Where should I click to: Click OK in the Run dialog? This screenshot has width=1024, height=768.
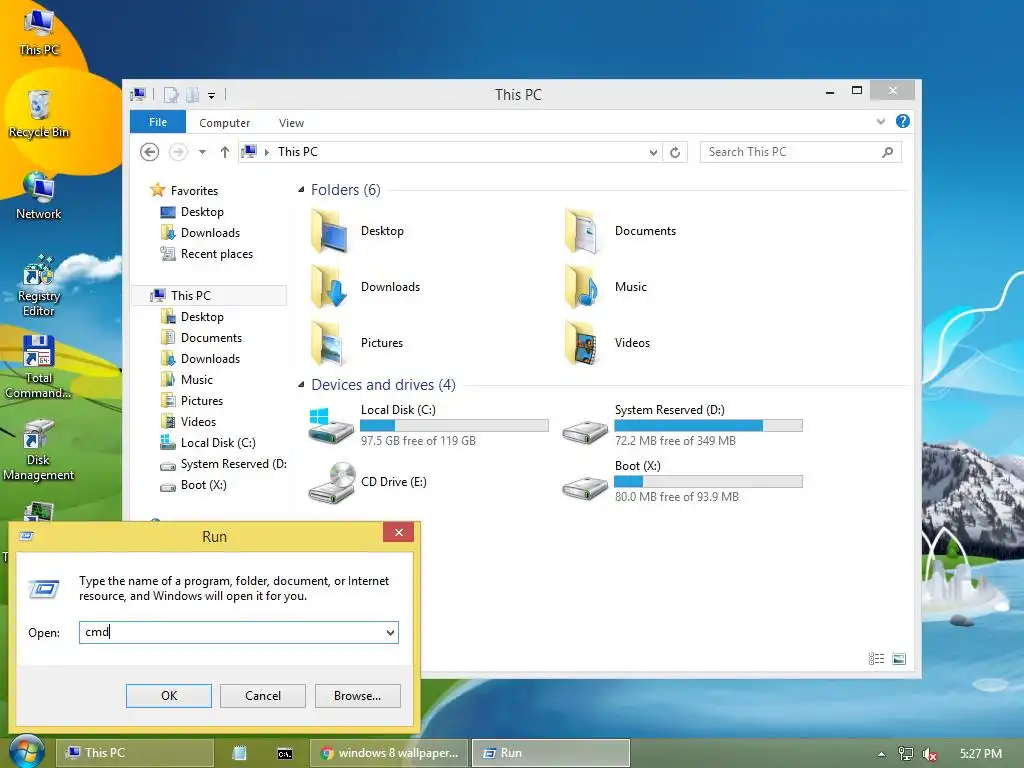tap(168, 696)
